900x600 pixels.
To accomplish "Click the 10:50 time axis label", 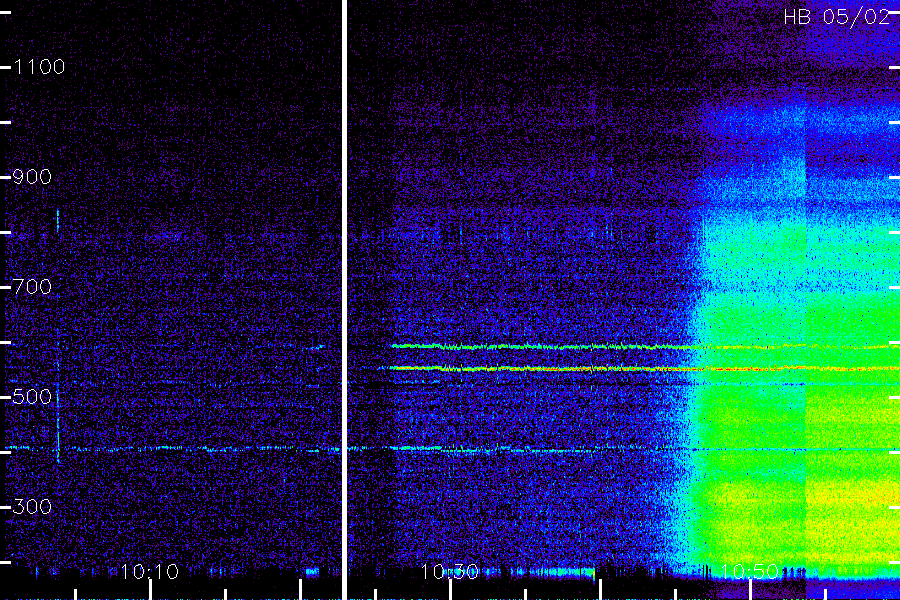I will tap(750, 572).
